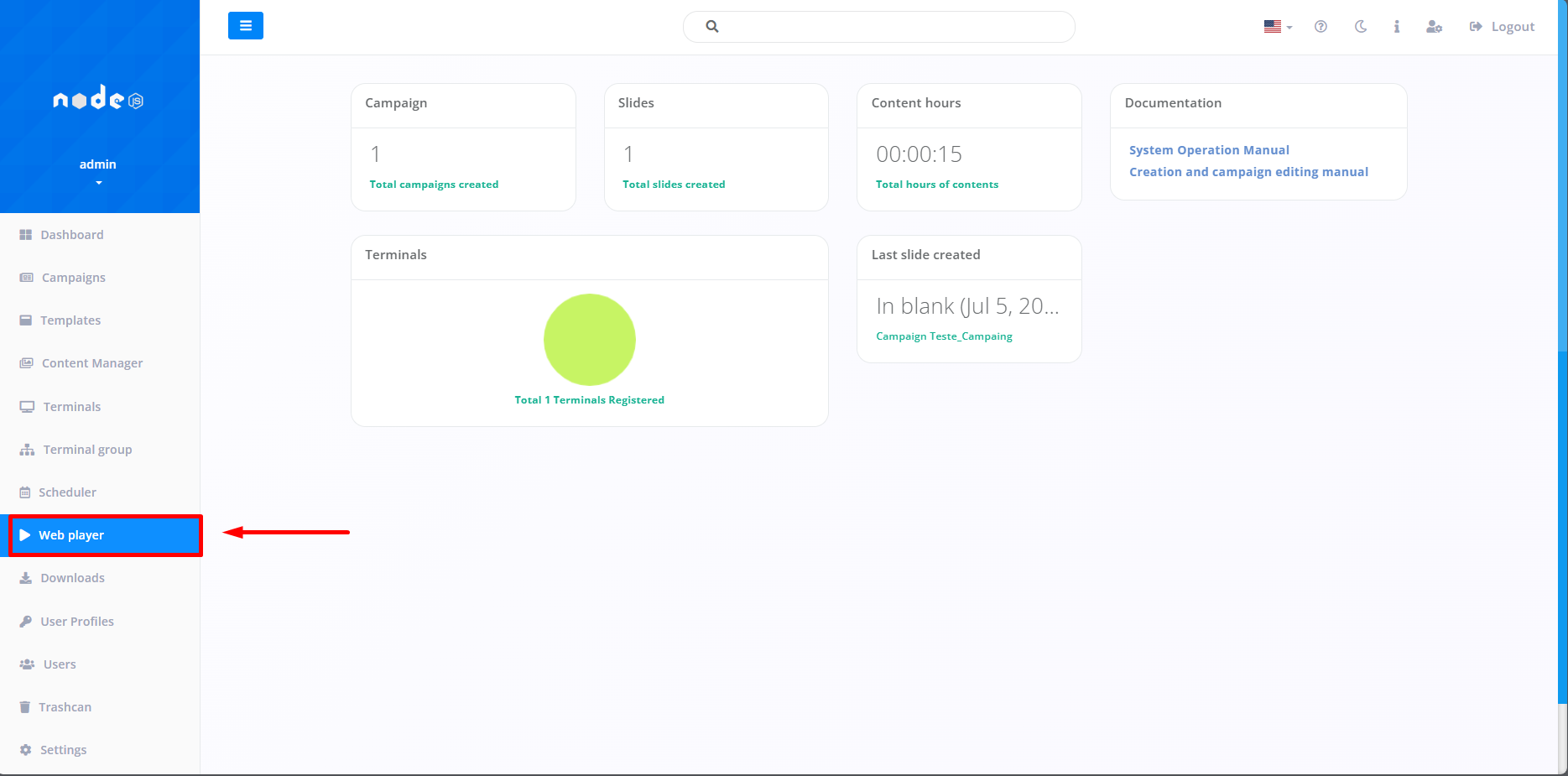The height and width of the screenshot is (776, 1568).
Task: Click the info icon in header
Action: [x=1396, y=27]
